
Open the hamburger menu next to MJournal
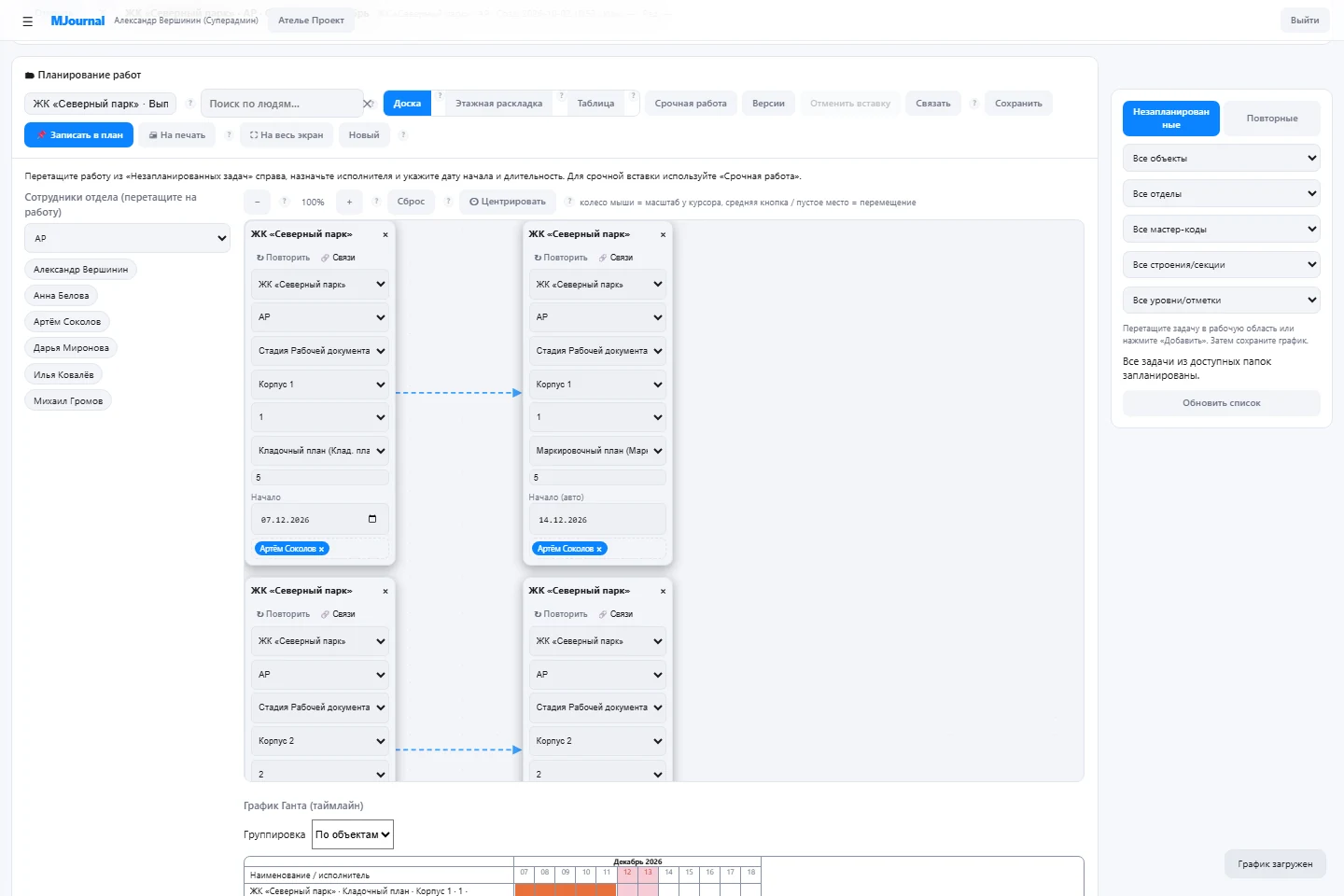pyautogui.click(x=27, y=21)
